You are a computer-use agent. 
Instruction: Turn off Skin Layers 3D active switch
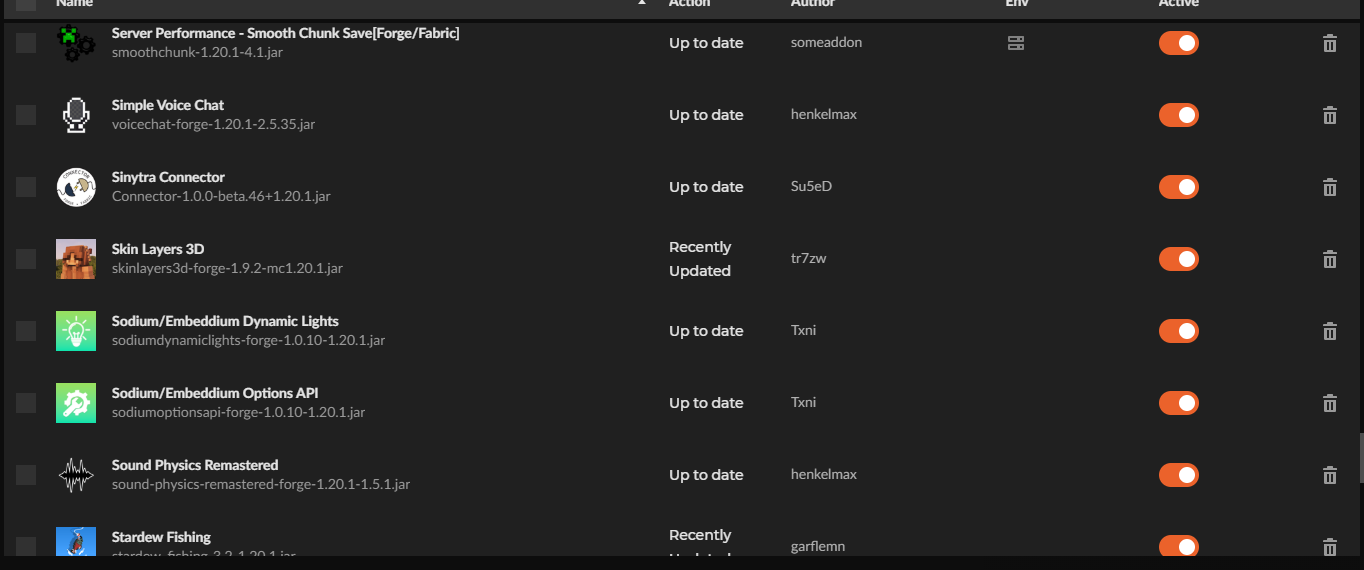(x=1178, y=259)
